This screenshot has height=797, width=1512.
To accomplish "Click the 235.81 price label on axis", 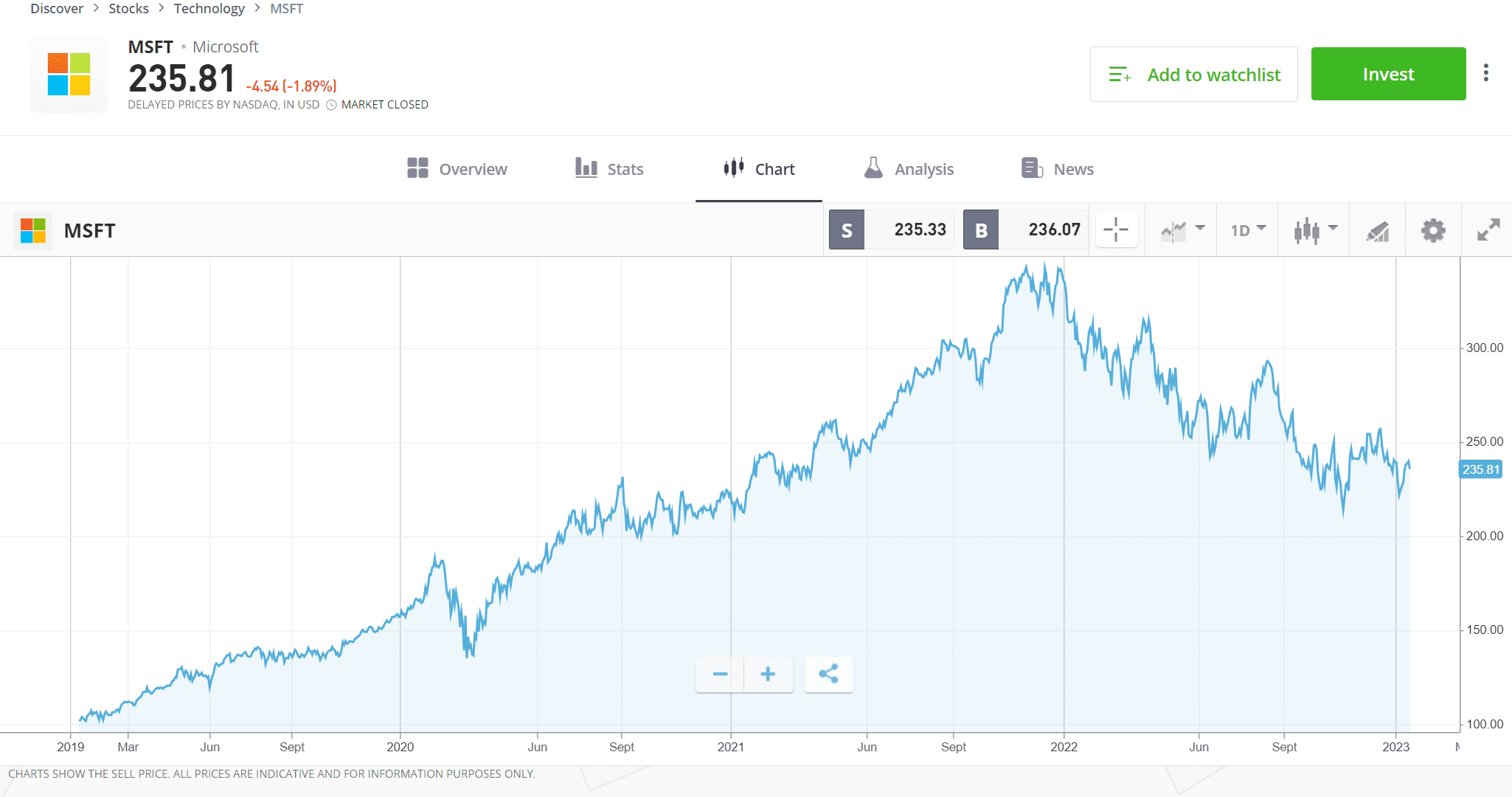I will point(1480,469).
